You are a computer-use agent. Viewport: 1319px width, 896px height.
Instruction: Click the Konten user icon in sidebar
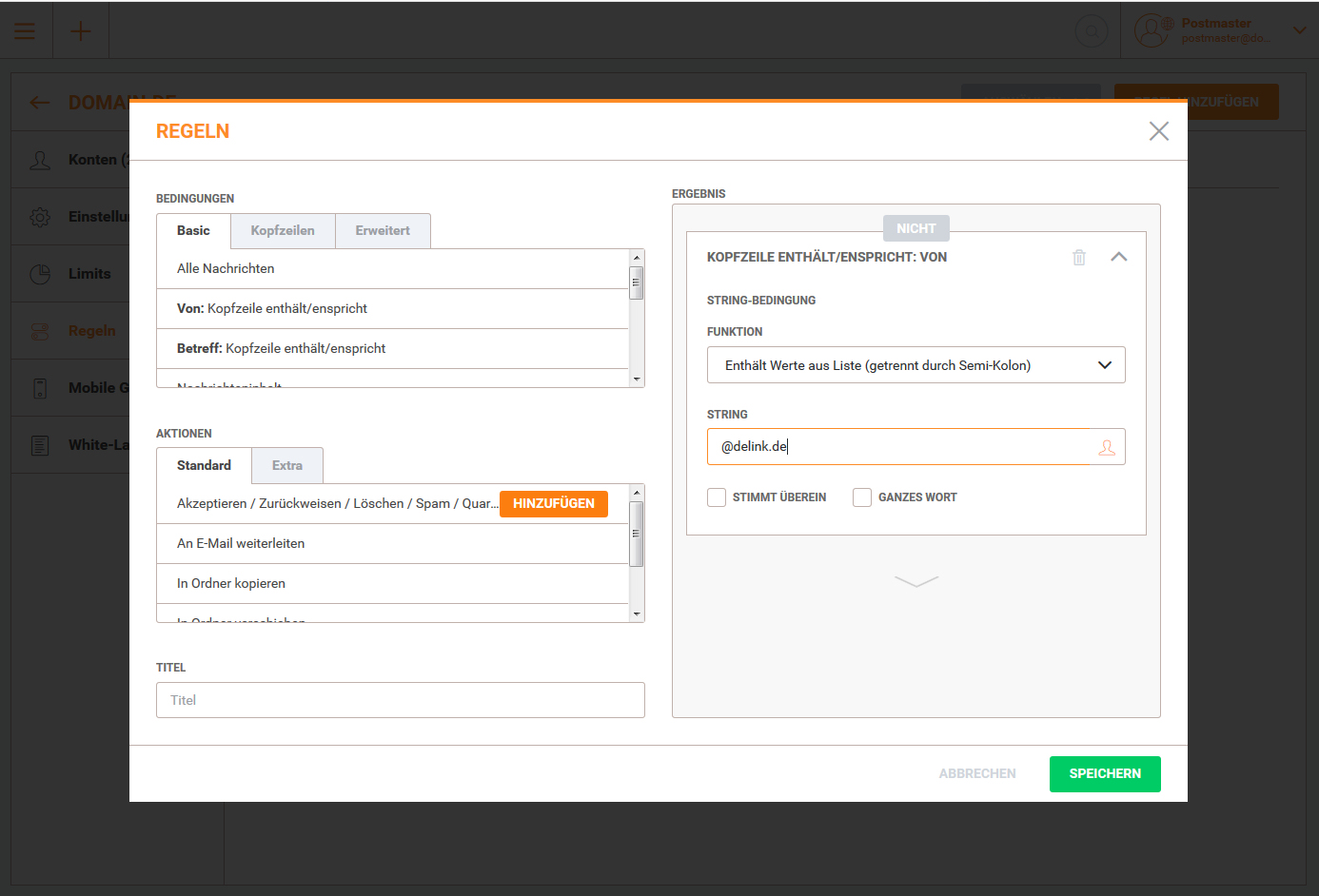40,160
